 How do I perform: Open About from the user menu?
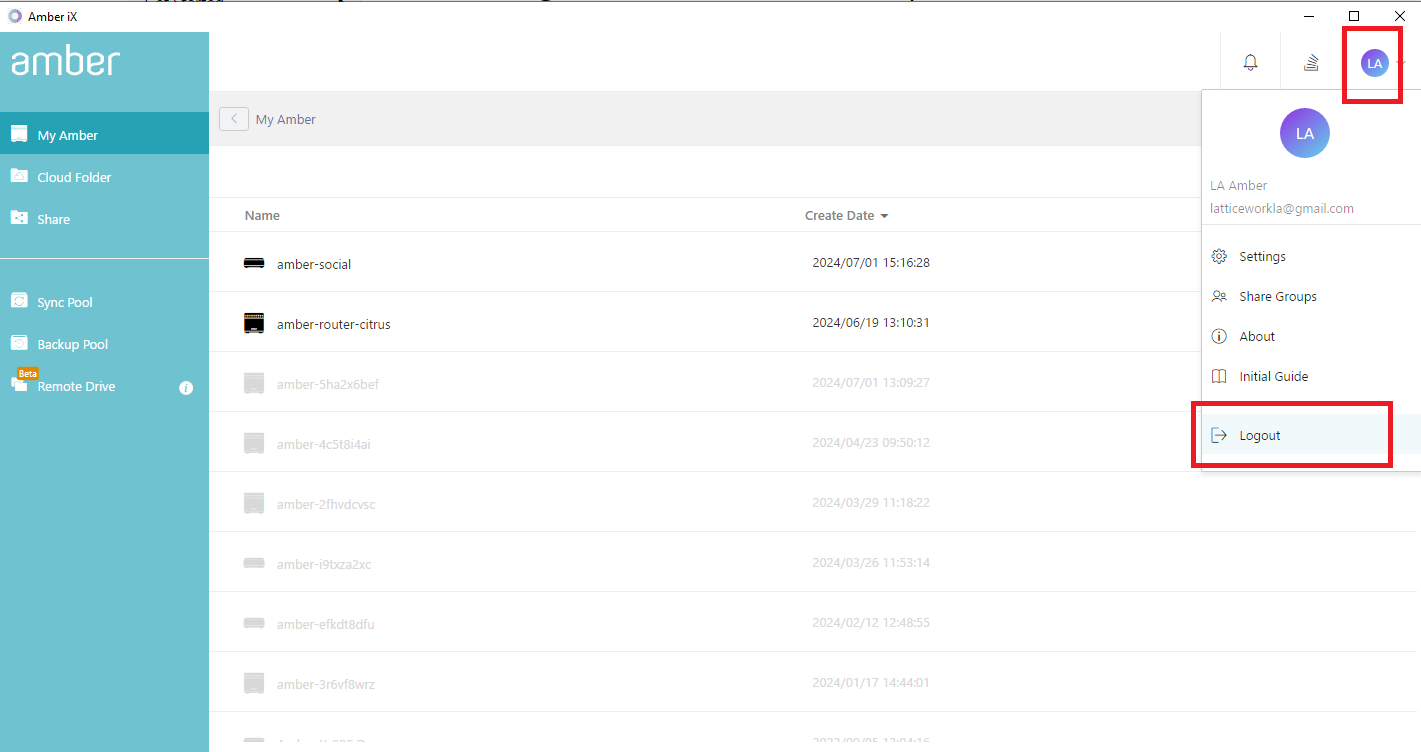[x=1311, y=336]
